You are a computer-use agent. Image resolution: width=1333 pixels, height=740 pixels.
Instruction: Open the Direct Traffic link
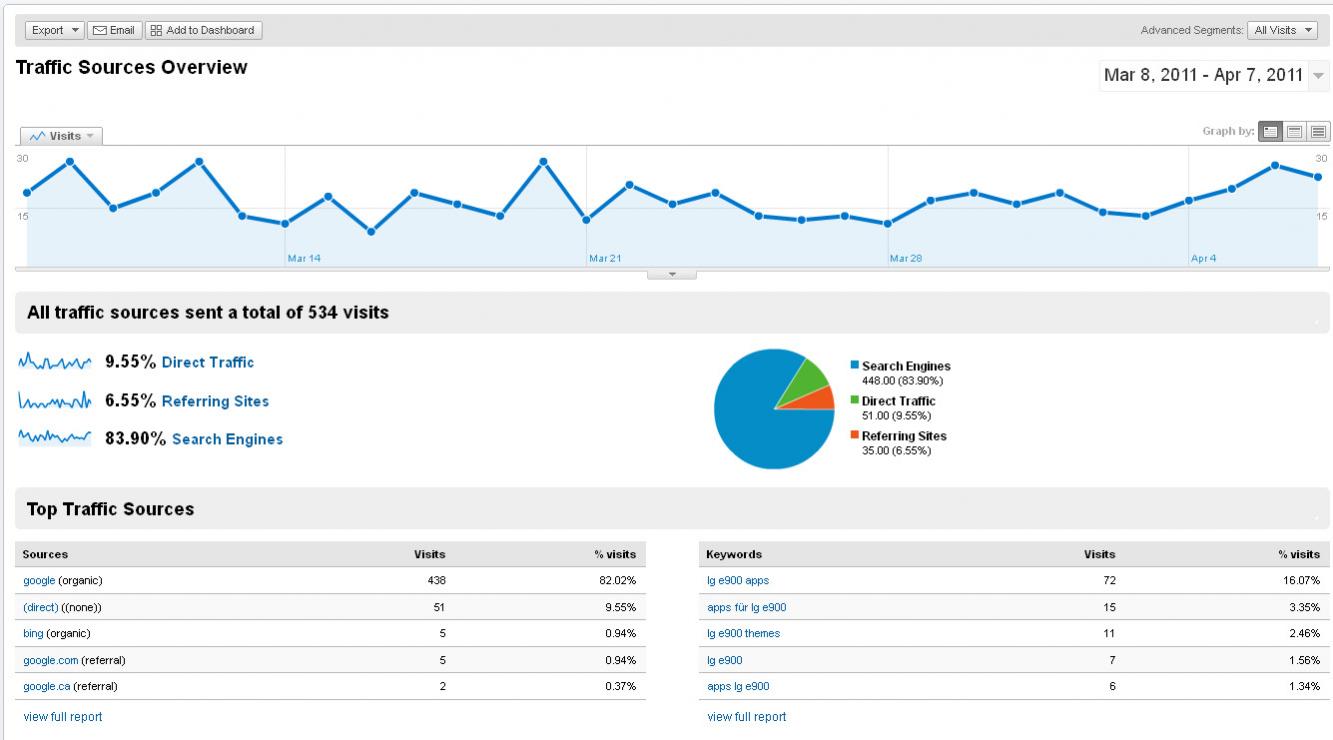tap(208, 363)
